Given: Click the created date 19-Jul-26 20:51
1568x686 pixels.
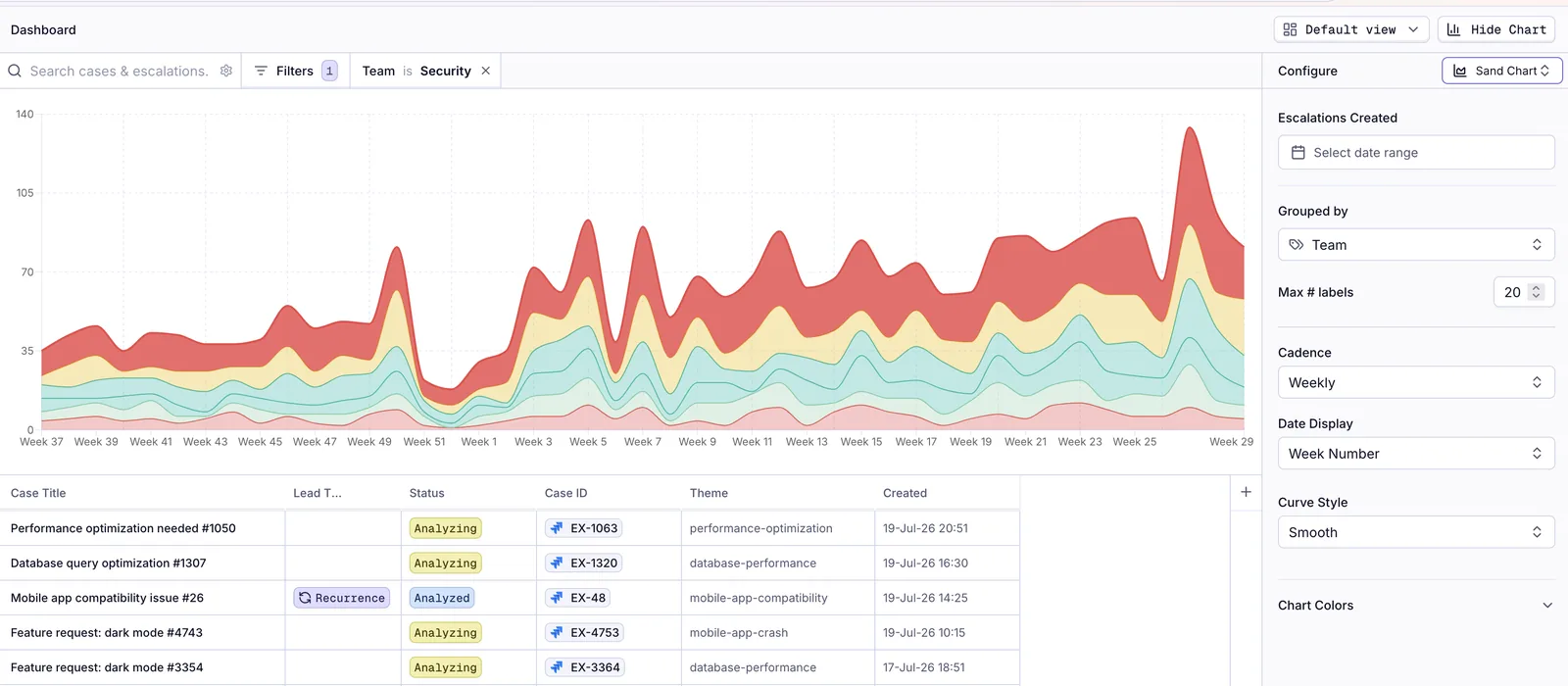Looking at the screenshot, I should coord(925,528).
